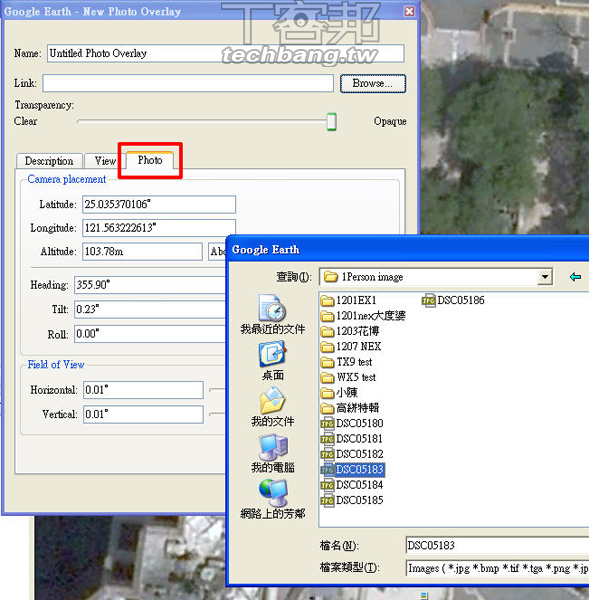This screenshot has height=600, width=589.
Task: Click the Tilt 0.23 field
Action: coord(150,309)
